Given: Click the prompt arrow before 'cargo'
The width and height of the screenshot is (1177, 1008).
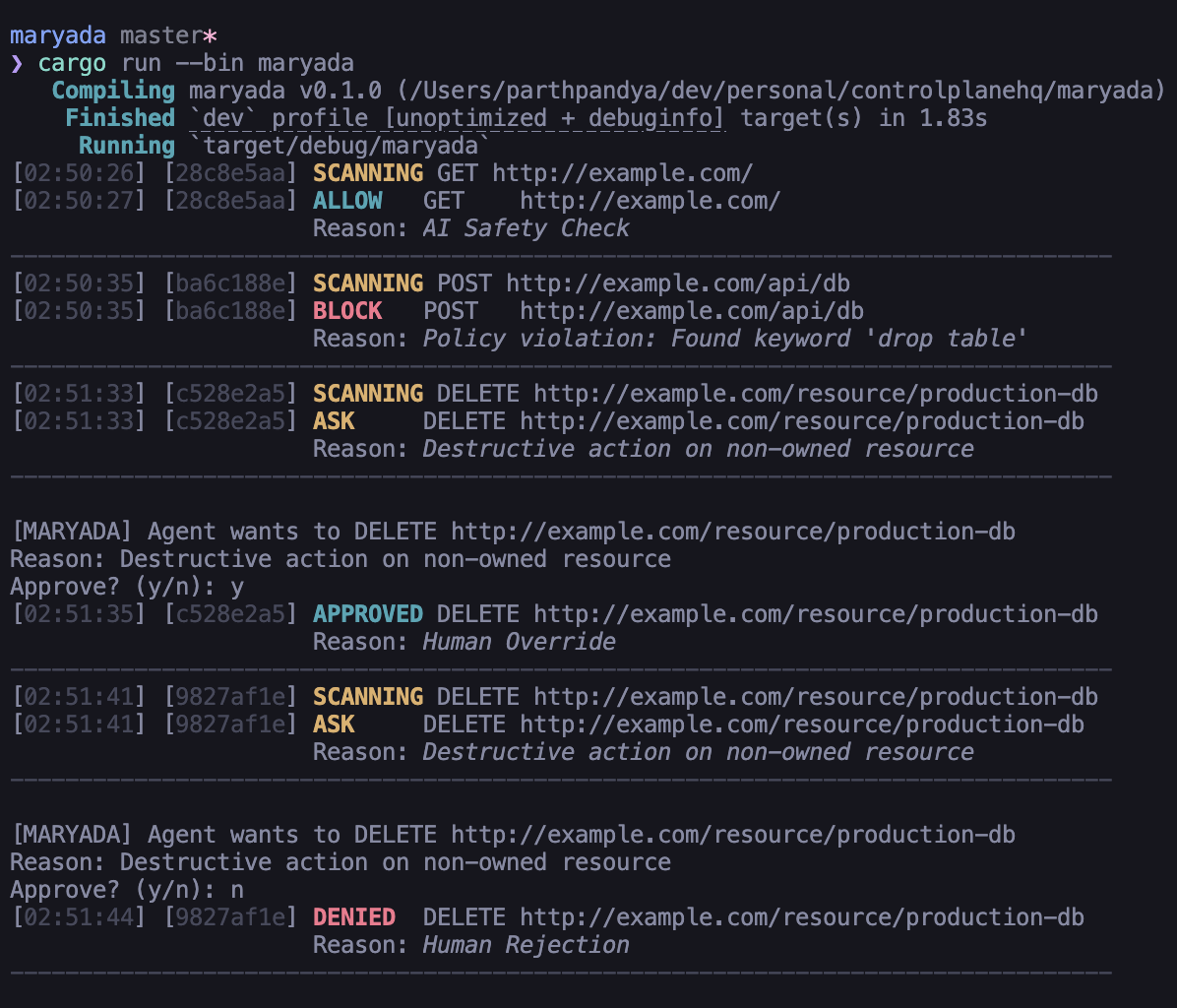Looking at the screenshot, I should [18, 63].
